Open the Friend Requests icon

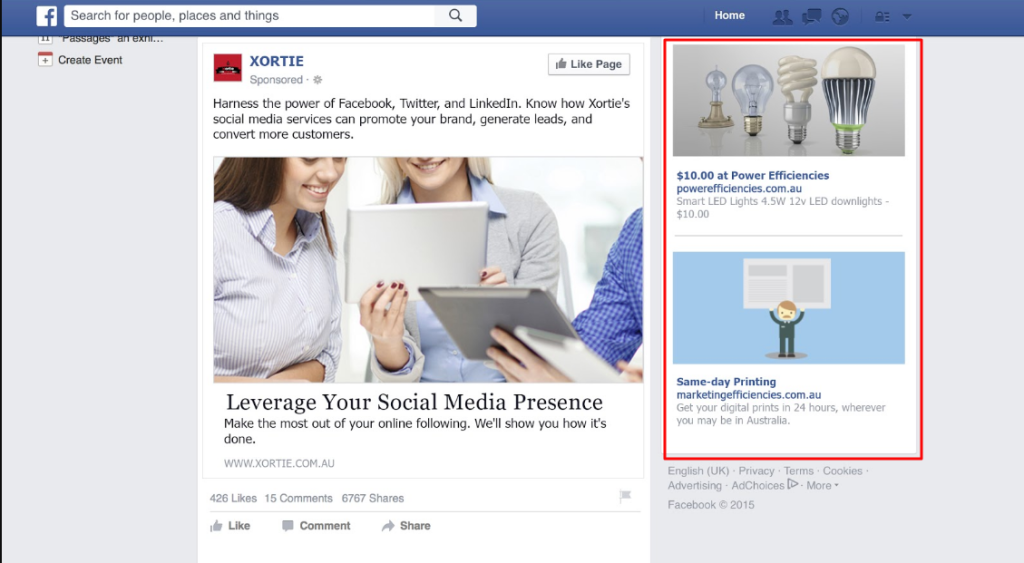[782, 16]
